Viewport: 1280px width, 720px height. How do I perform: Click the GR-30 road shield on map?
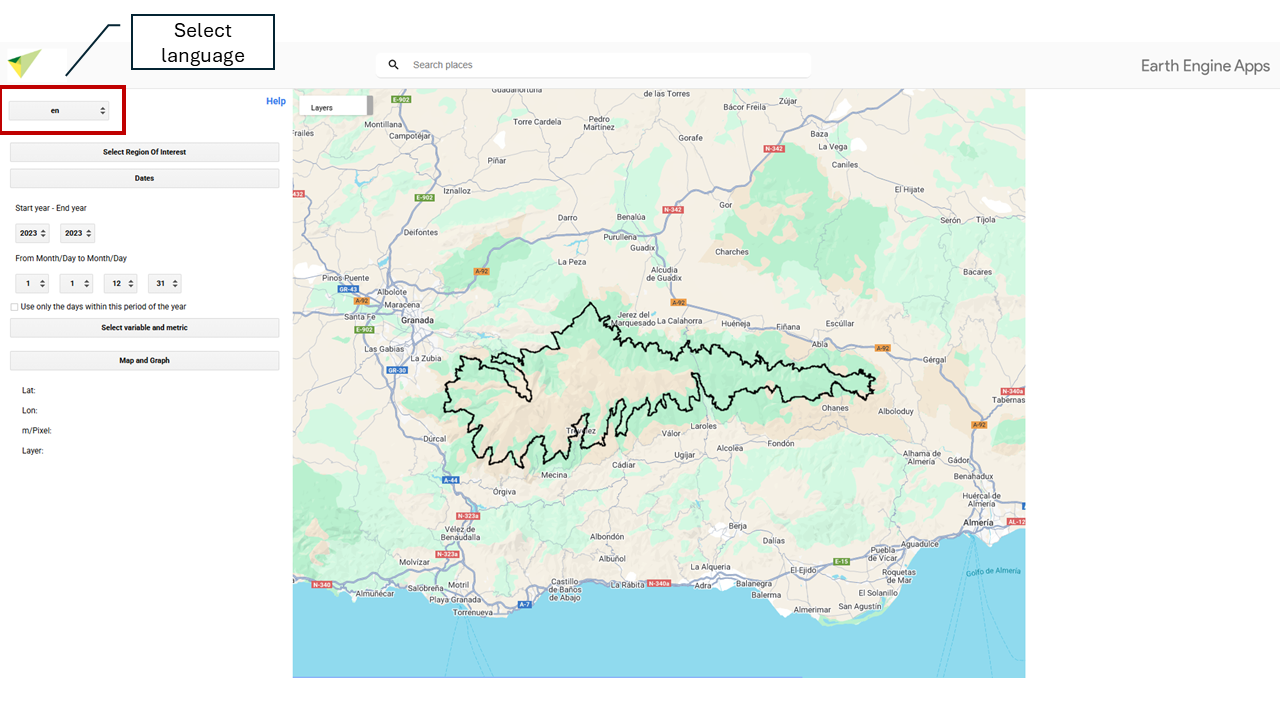point(397,370)
